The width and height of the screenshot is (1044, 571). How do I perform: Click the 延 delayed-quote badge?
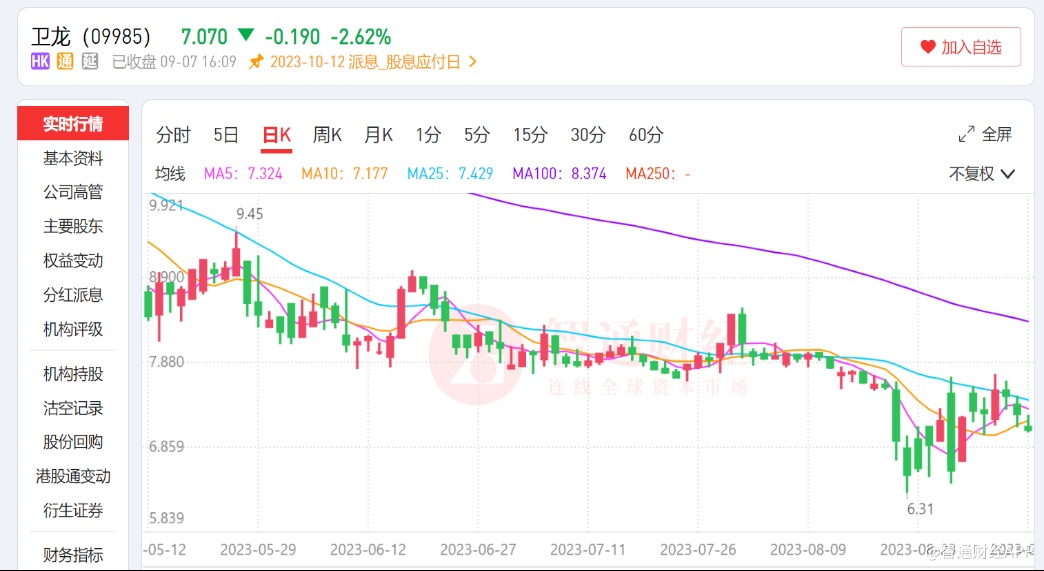(90, 62)
